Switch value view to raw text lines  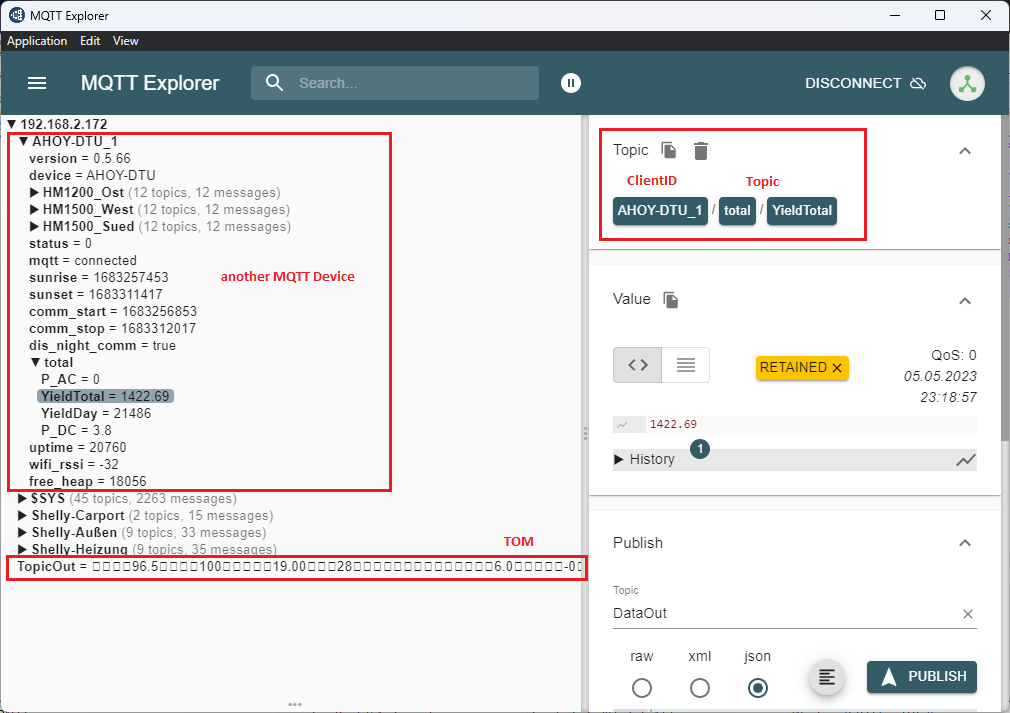(686, 366)
